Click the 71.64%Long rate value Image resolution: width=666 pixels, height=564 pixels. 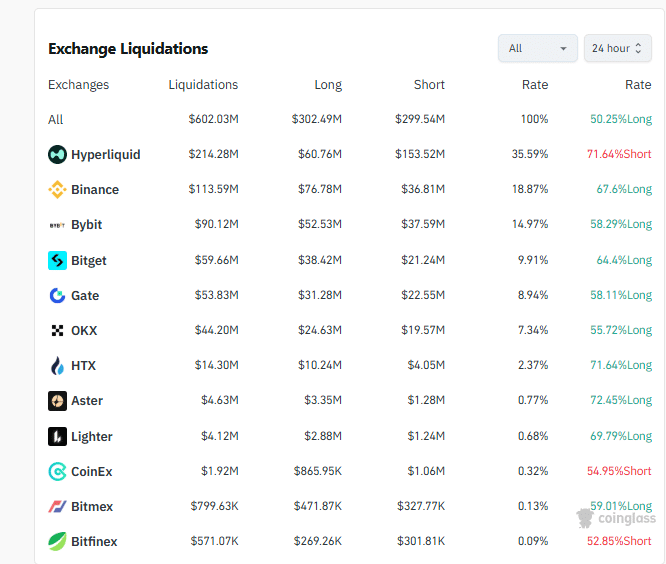click(x=621, y=365)
